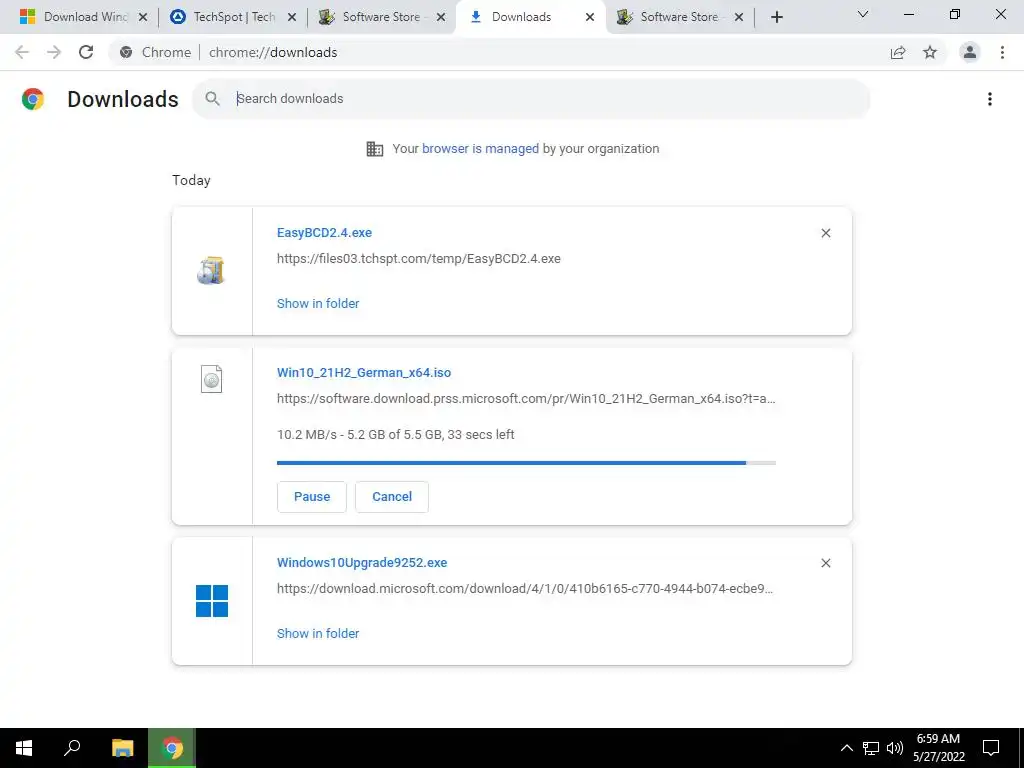
Task: Click the Chrome taskbar icon
Action: tap(172, 748)
